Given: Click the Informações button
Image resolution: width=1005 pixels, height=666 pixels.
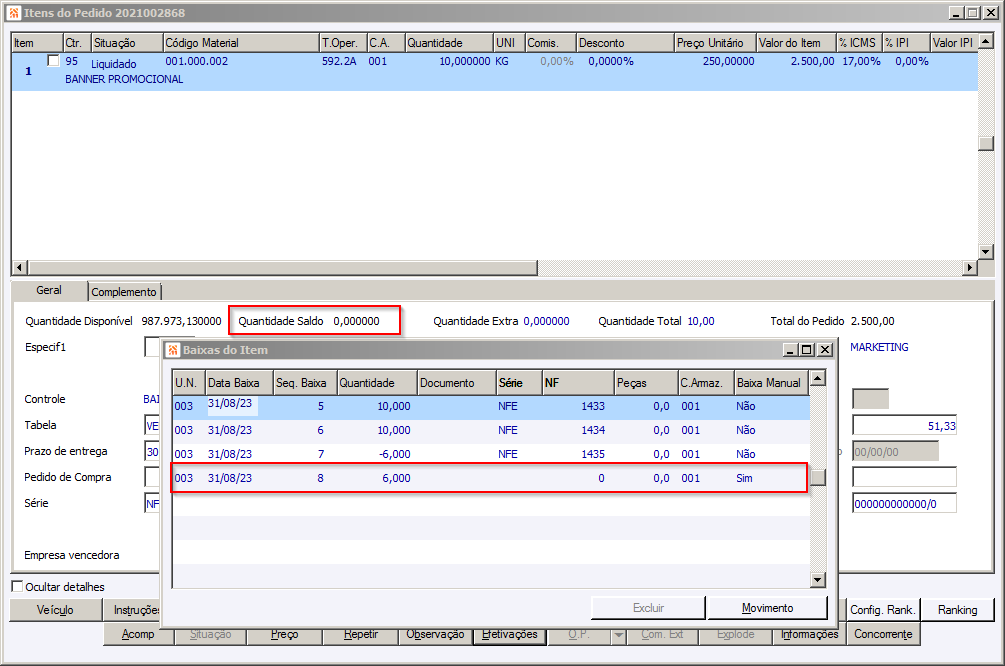Looking at the screenshot, I should point(809,634).
